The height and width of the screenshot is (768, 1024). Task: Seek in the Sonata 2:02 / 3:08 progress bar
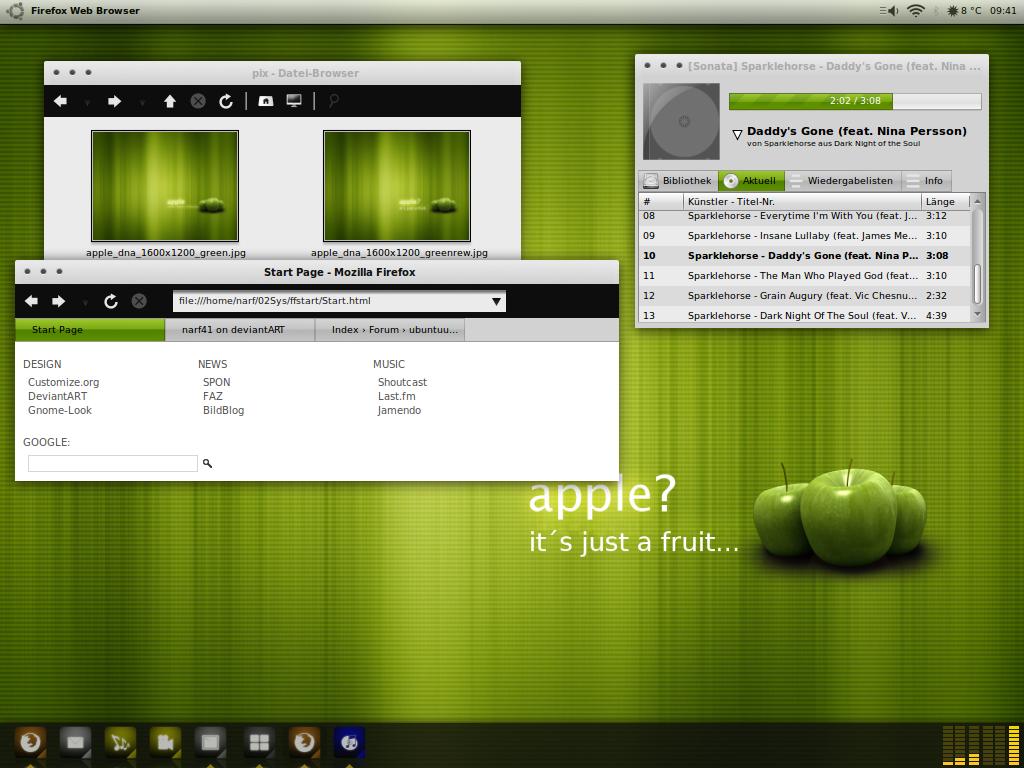(x=855, y=101)
